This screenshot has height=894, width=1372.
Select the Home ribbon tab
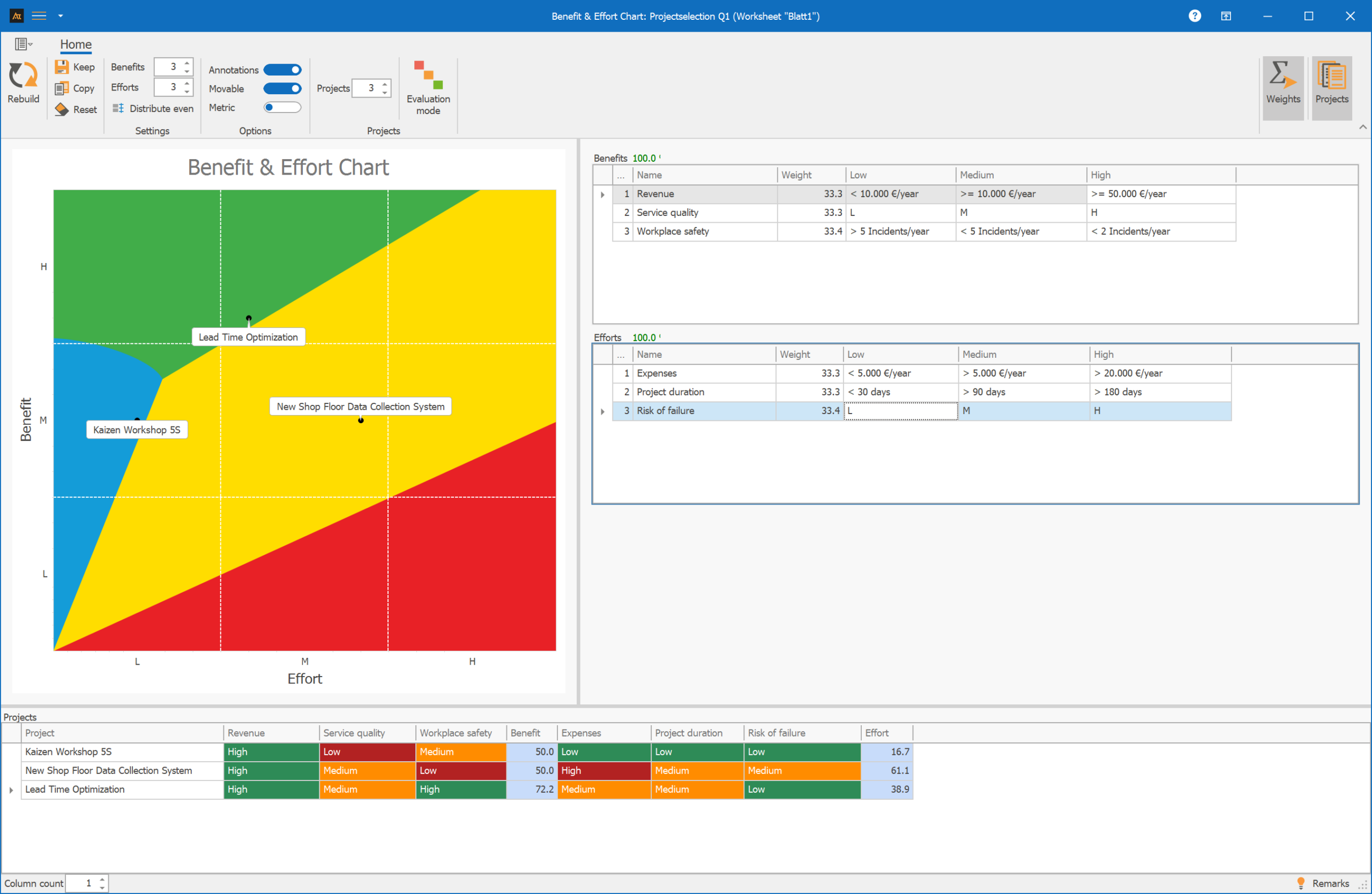[x=76, y=44]
